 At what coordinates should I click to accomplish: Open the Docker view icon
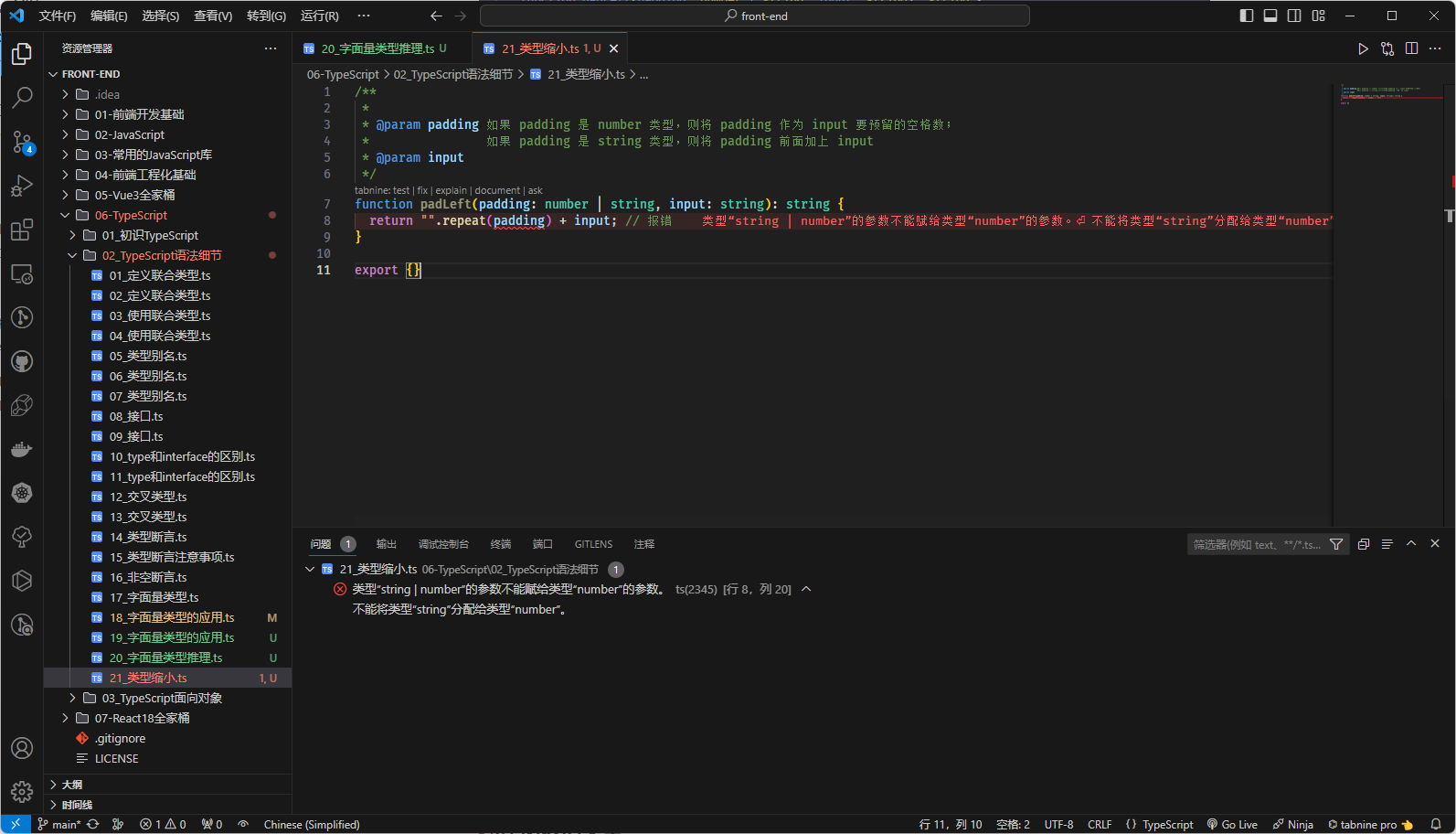click(x=22, y=449)
